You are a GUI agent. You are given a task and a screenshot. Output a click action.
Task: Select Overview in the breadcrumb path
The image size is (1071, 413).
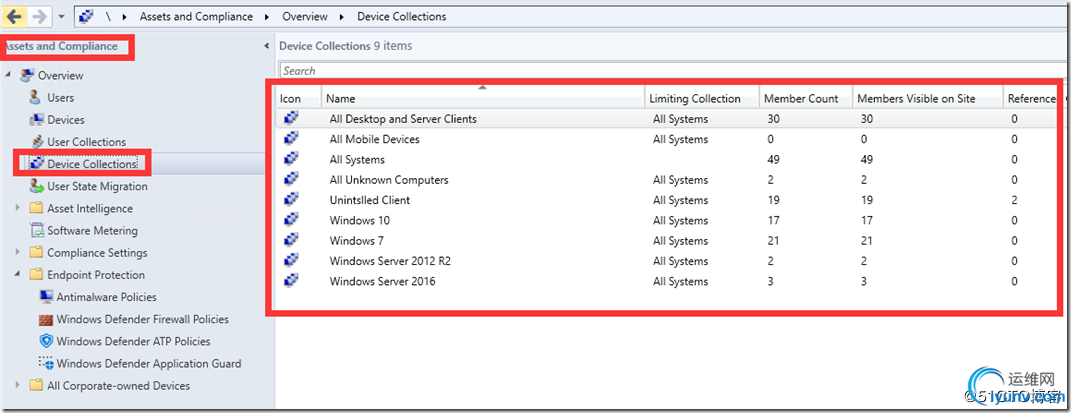tap(305, 16)
